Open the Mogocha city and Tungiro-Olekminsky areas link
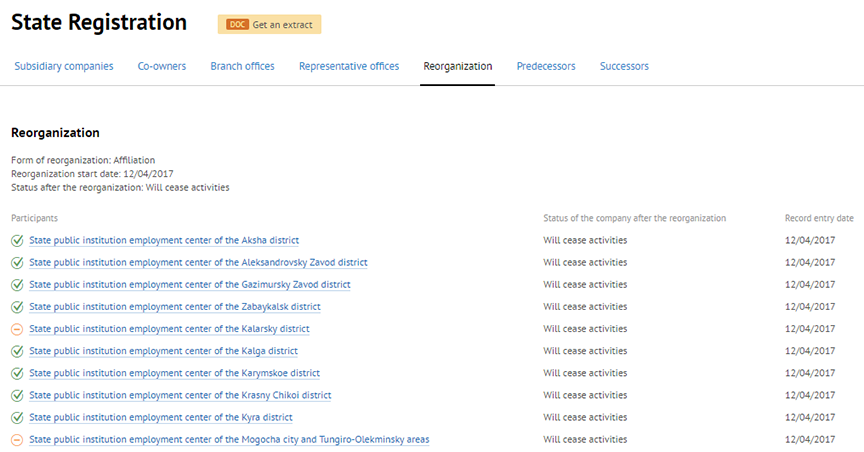Image resolution: width=864 pixels, height=452 pixels. pos(229,440)
